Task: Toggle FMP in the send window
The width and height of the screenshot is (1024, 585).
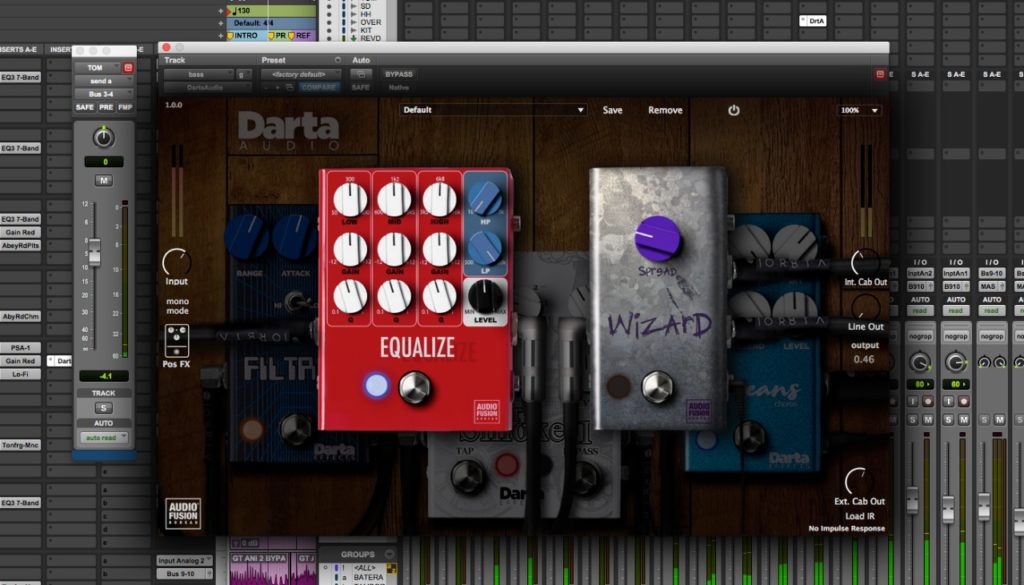Action: pos(125,107)
